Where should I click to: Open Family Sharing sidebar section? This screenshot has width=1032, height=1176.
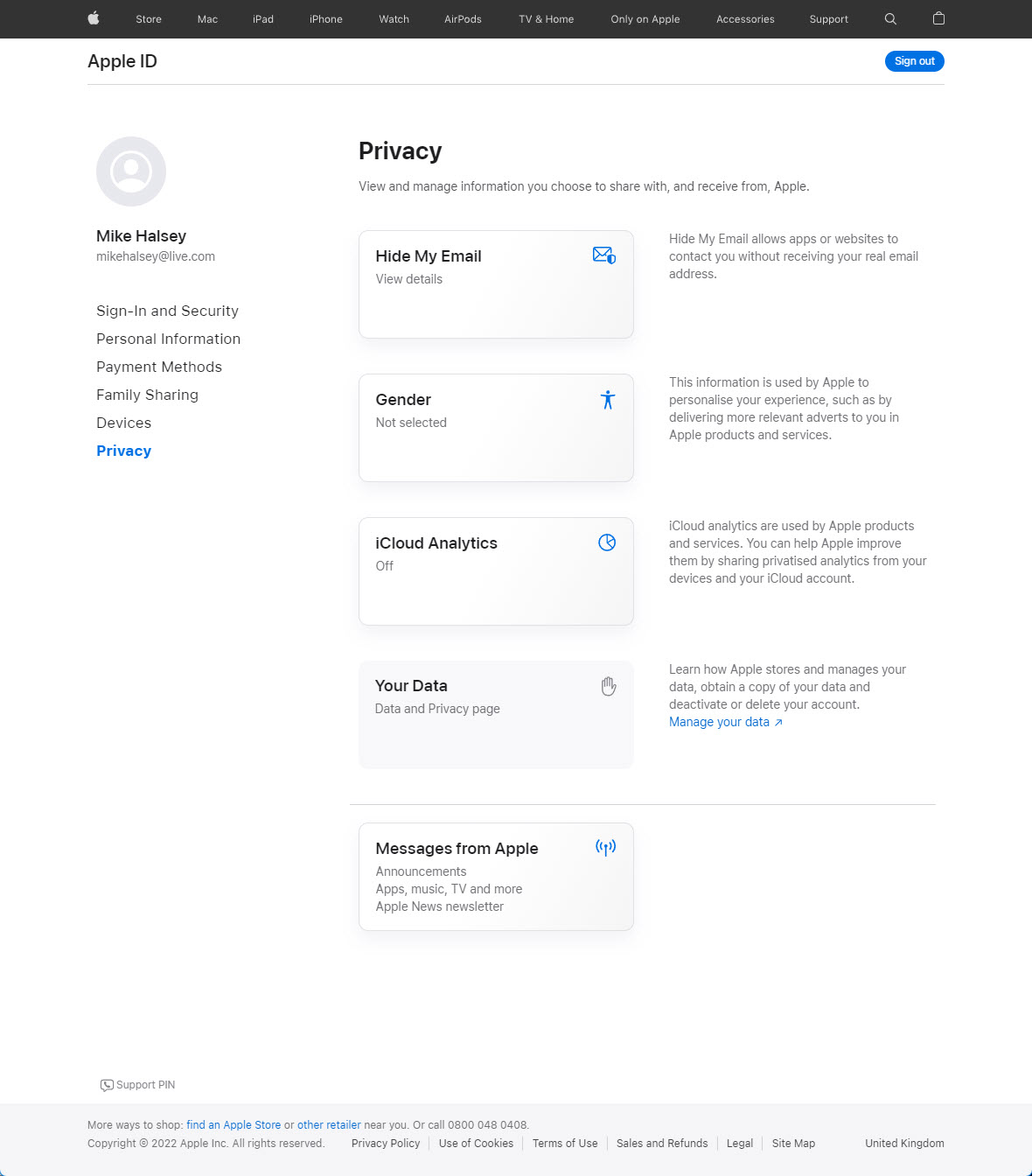(147, 395)
